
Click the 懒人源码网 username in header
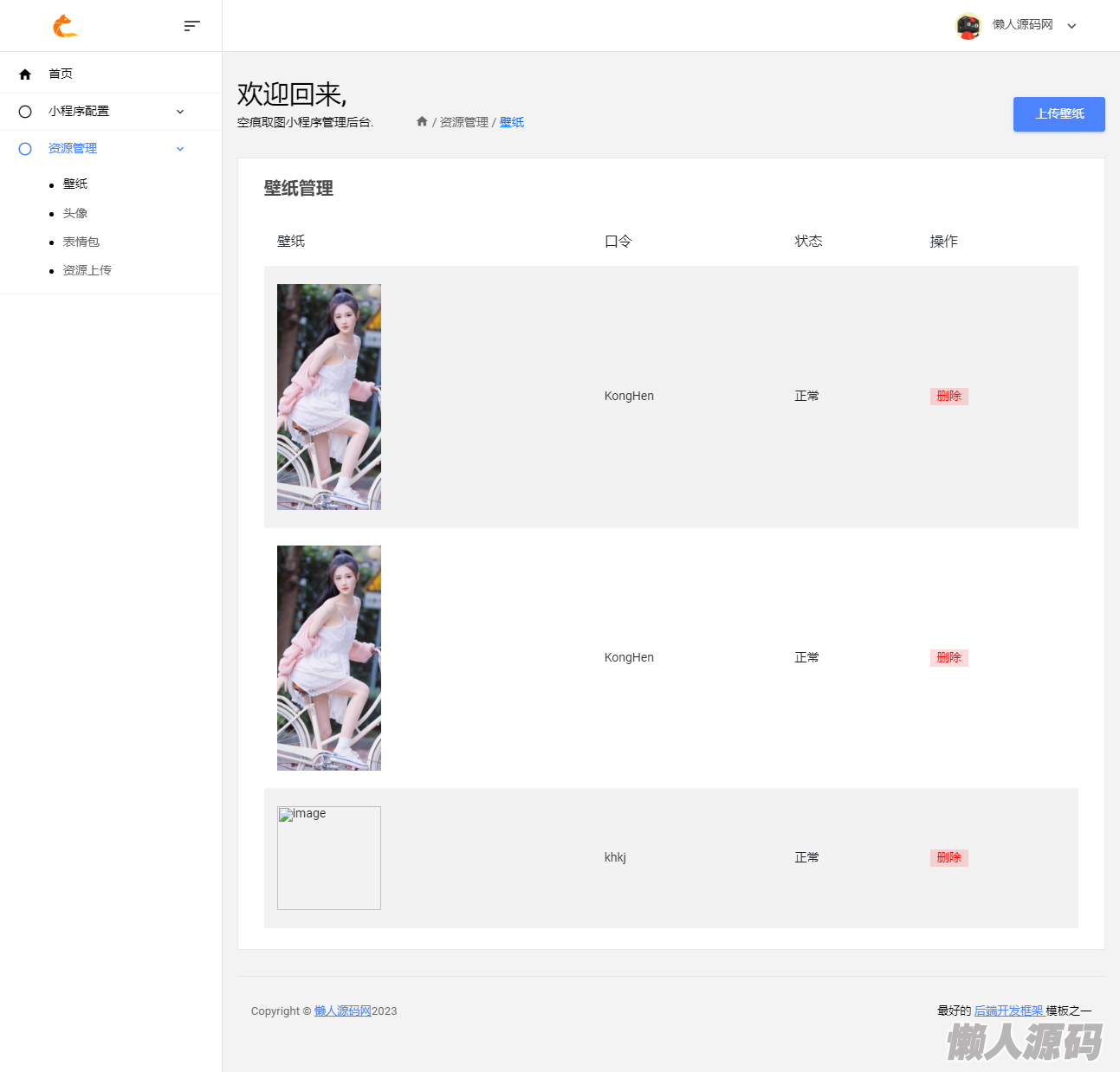click(1023, 25)
